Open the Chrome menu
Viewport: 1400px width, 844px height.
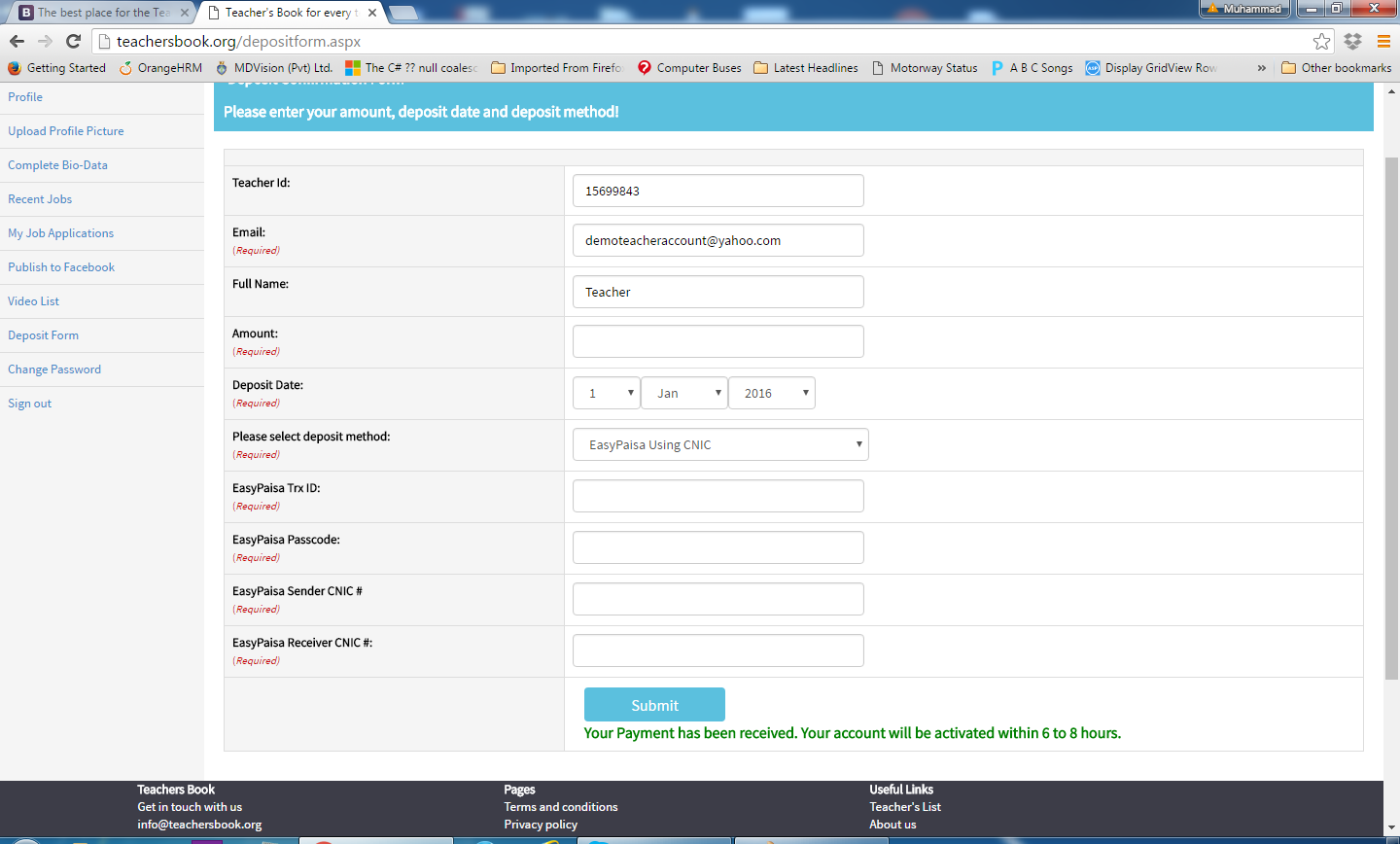coord(1384,43)
